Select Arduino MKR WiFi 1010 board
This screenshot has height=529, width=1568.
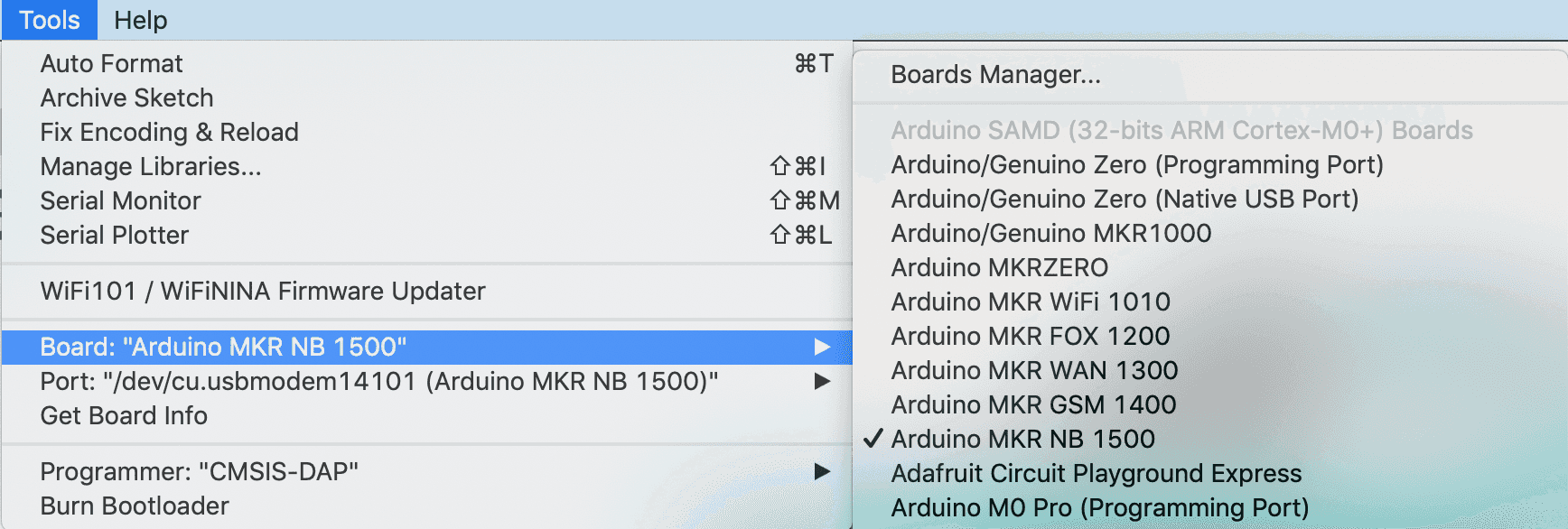point(1030,302)
